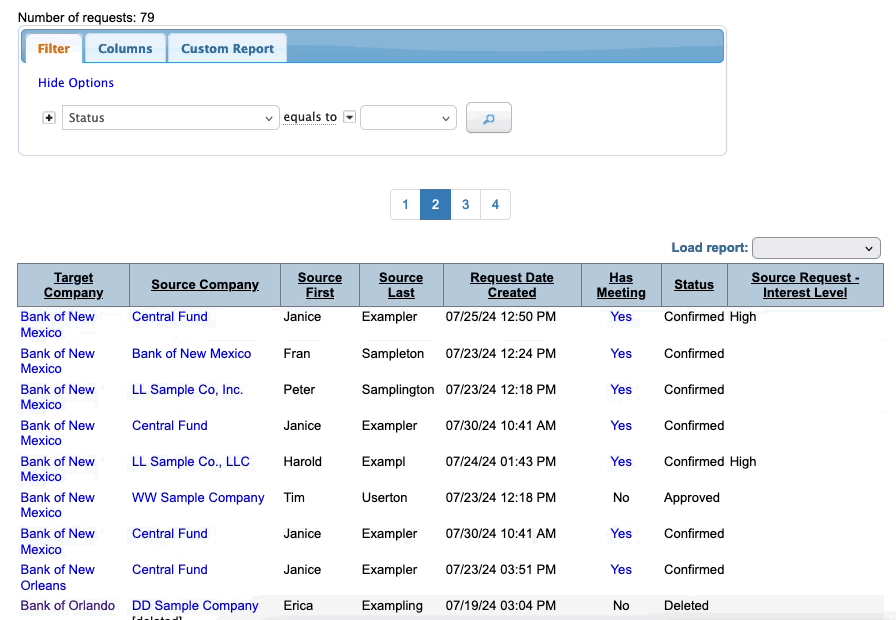Click the plus icon to add filter
896x620 pixels.
[x=49, y=118]
